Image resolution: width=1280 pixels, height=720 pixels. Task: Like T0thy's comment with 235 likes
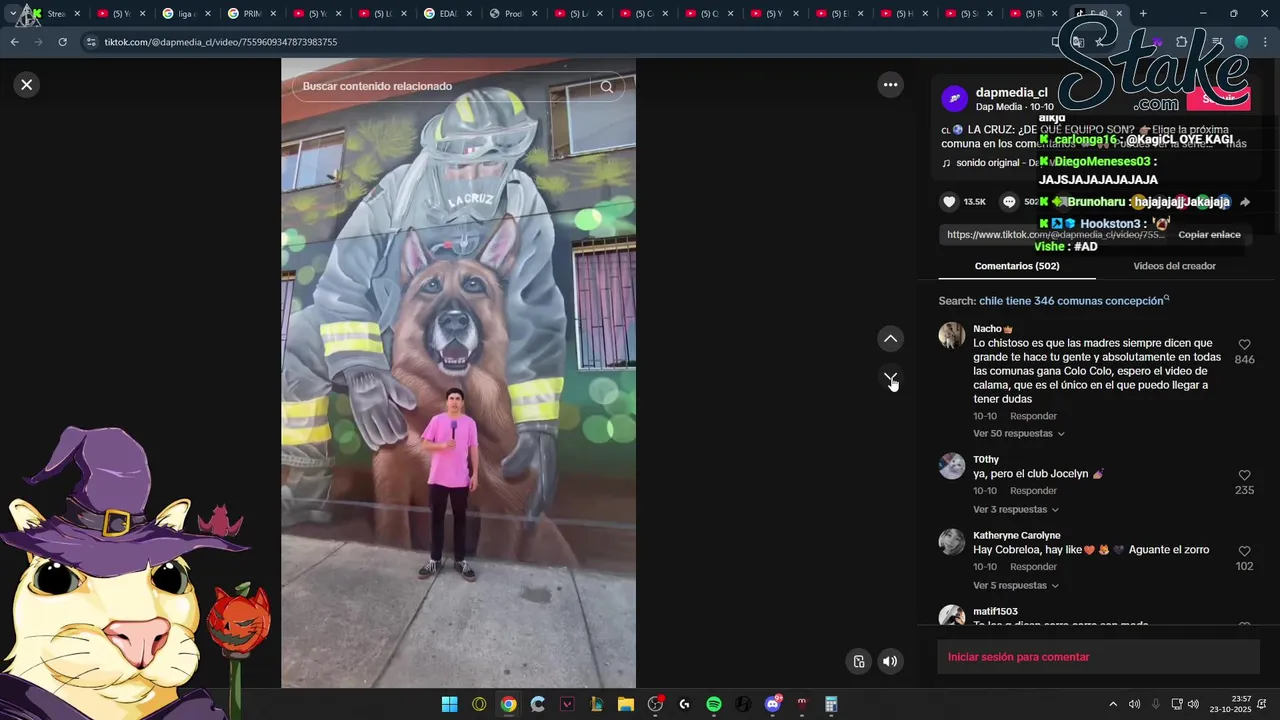tap(1244, 476)
